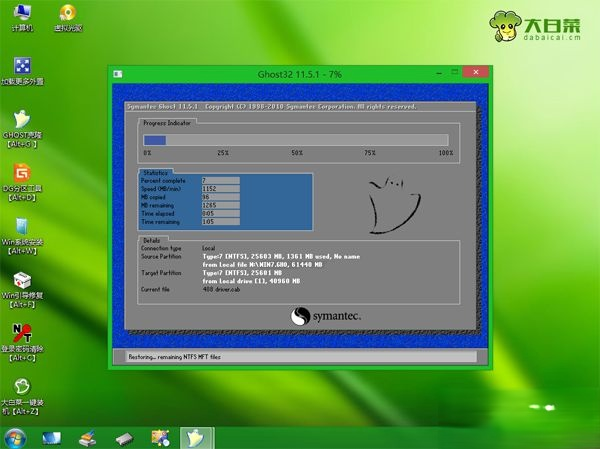Open 登录密码清除 [Alt+C] password tool
The height and width of the screenshot is (449, 600).
(22, 343)
